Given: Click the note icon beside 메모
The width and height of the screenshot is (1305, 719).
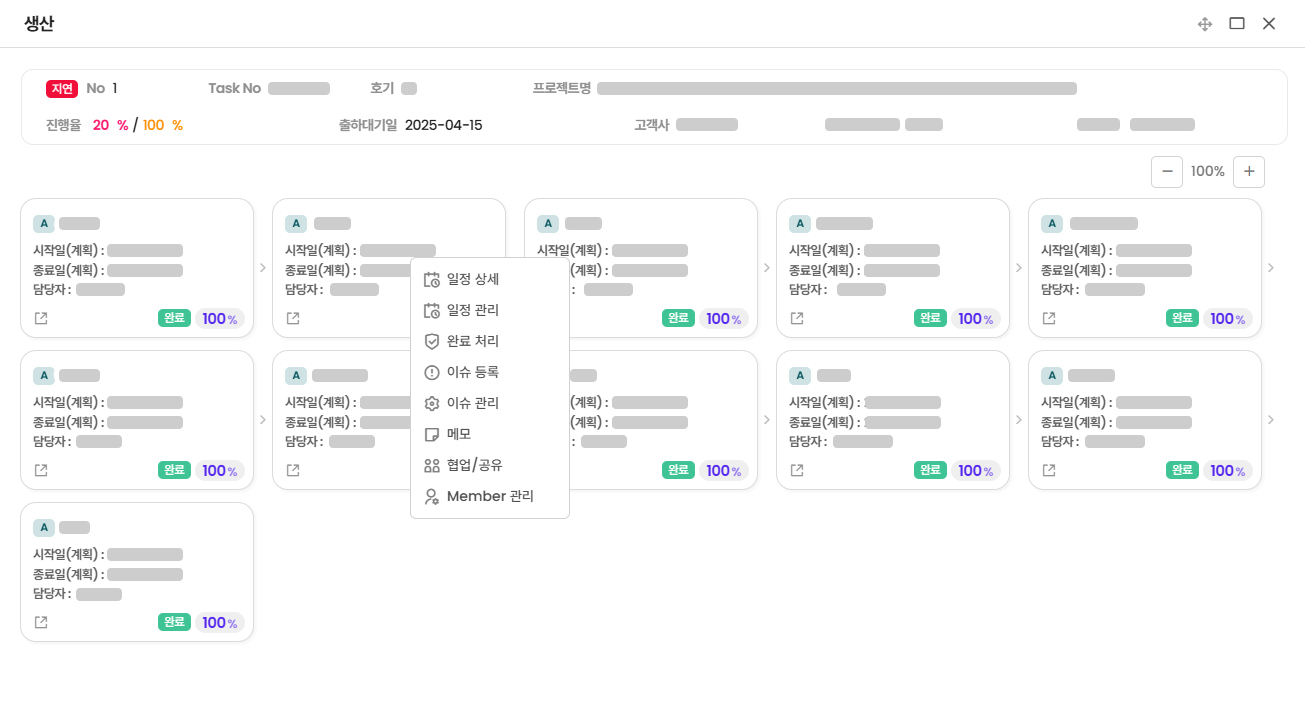Looking at the screenshot, I should point(432,434).
